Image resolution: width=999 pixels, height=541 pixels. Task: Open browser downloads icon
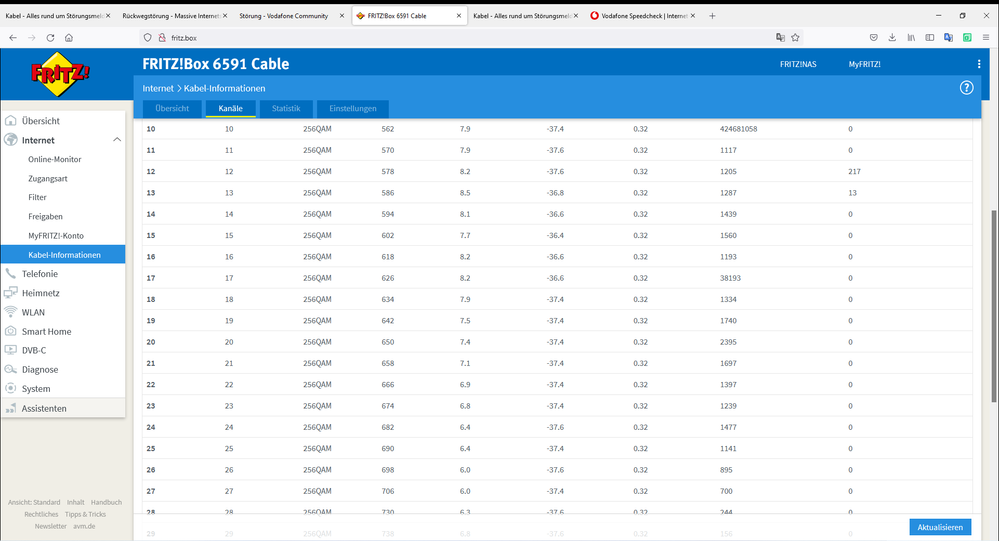[892, 38]
